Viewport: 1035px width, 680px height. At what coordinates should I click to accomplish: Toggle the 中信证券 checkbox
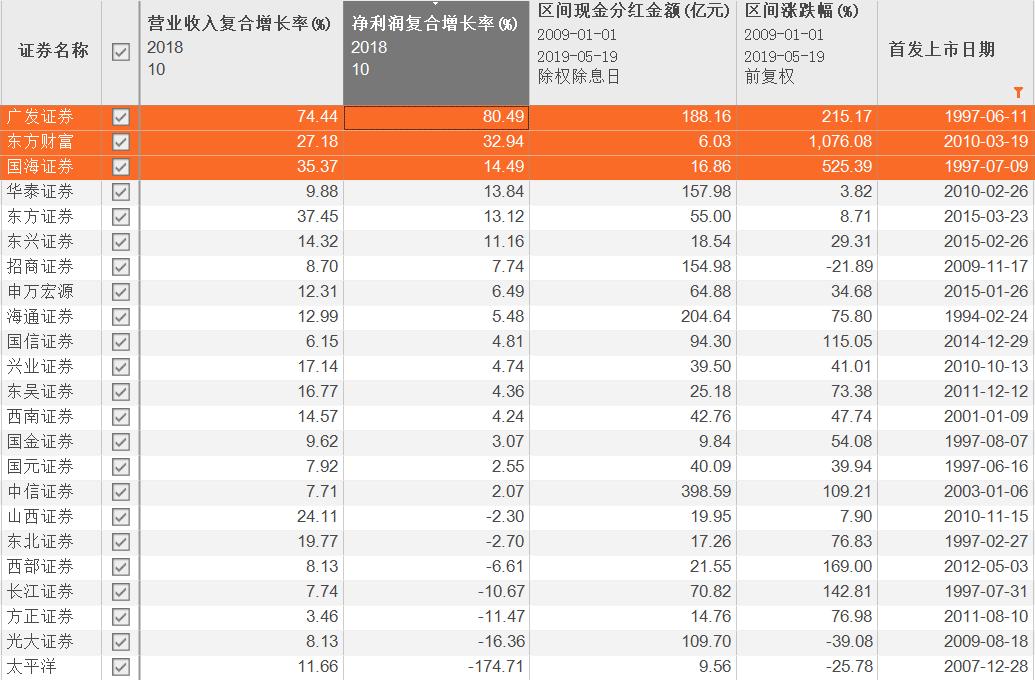(121, 491)
